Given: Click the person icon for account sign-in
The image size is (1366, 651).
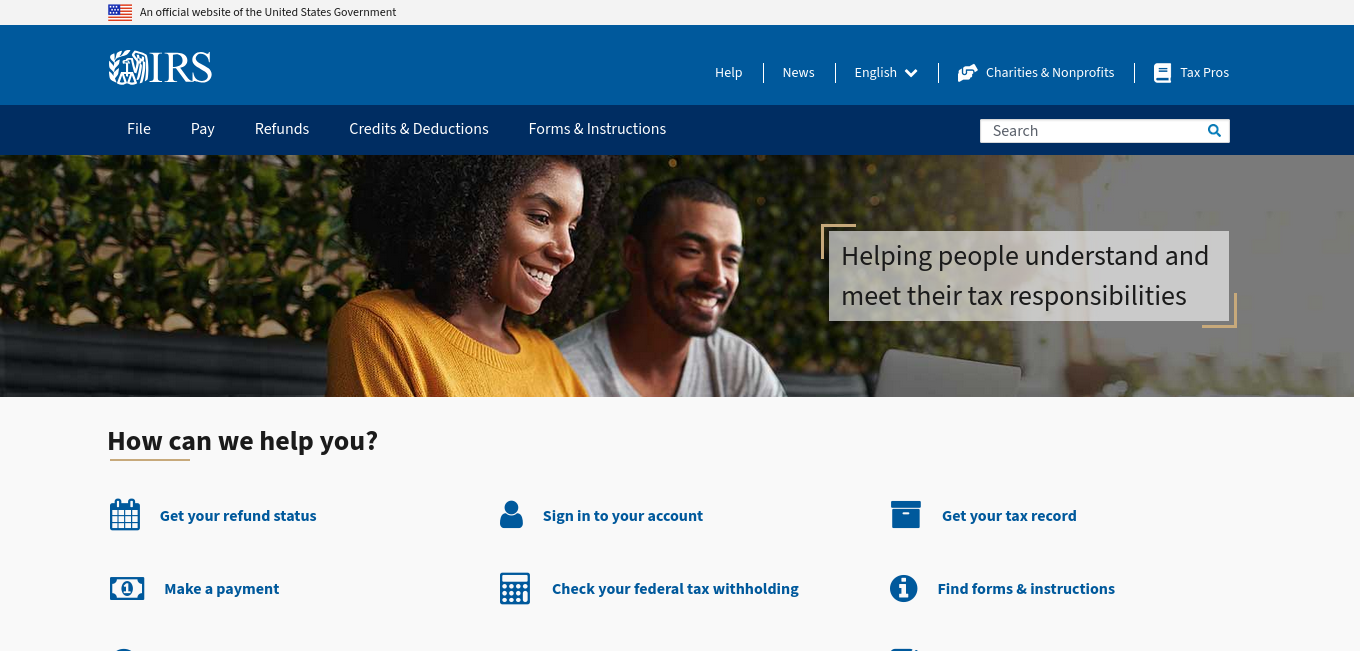Looking at the screenshot, I should pos(511,515).
